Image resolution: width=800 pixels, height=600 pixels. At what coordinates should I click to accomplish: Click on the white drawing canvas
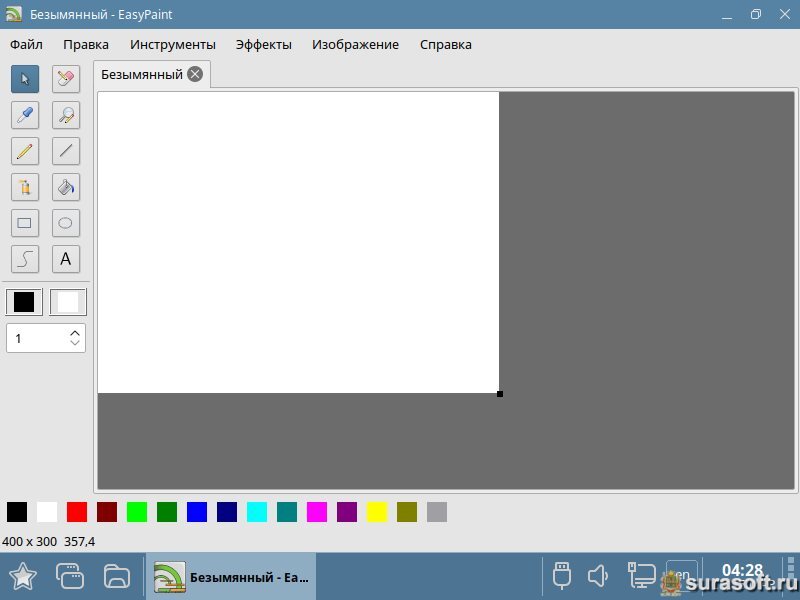point(298,242)
